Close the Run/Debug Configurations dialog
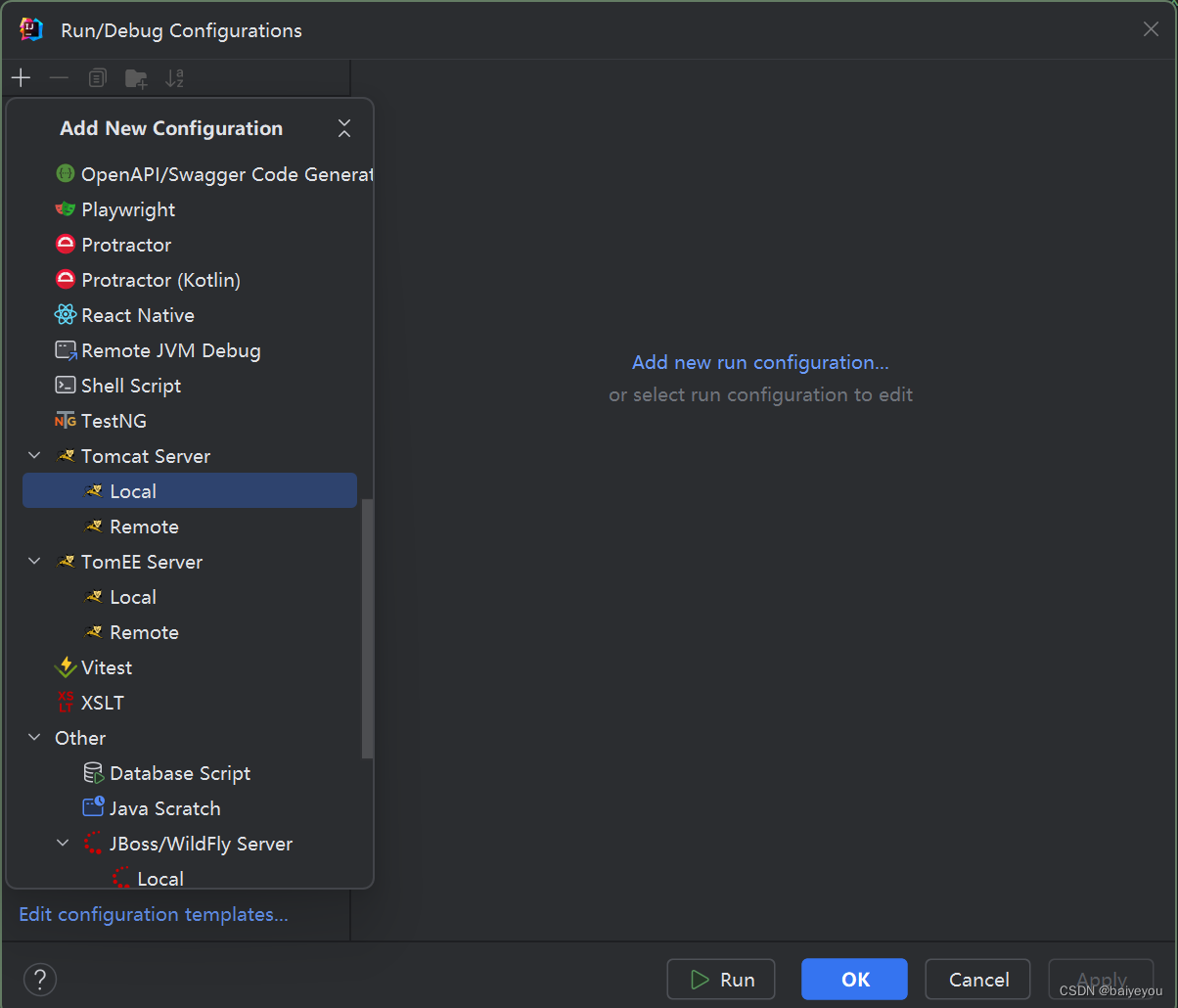Screen dimensions: 1178x1008 point(1151,29)
